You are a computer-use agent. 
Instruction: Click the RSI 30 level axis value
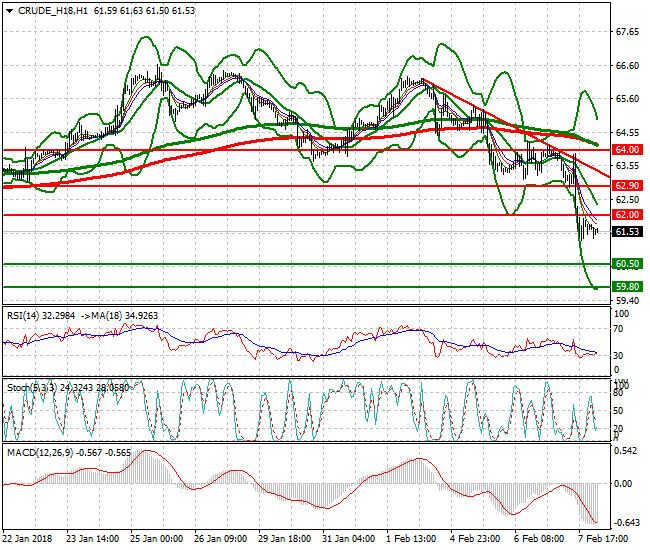pos(618,356)
